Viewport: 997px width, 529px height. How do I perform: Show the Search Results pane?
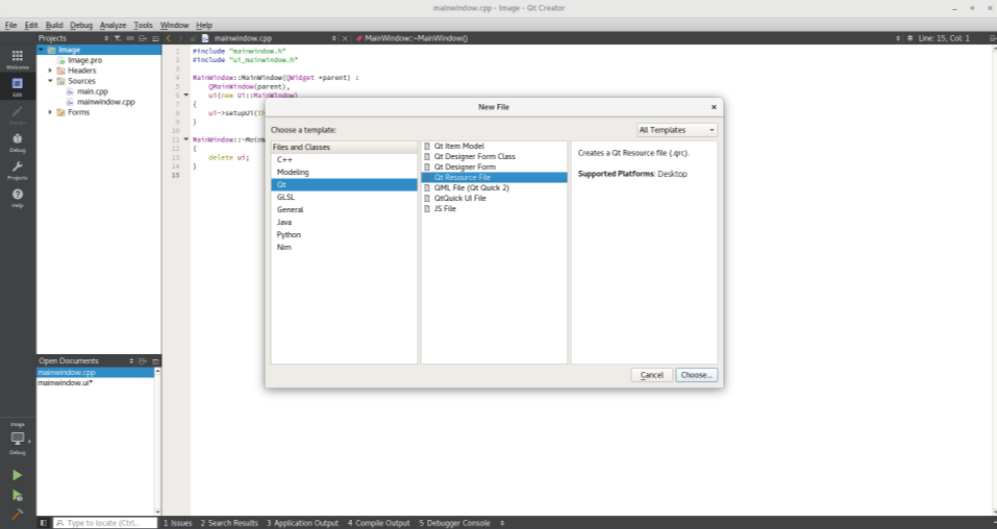[x=230, y=523]
